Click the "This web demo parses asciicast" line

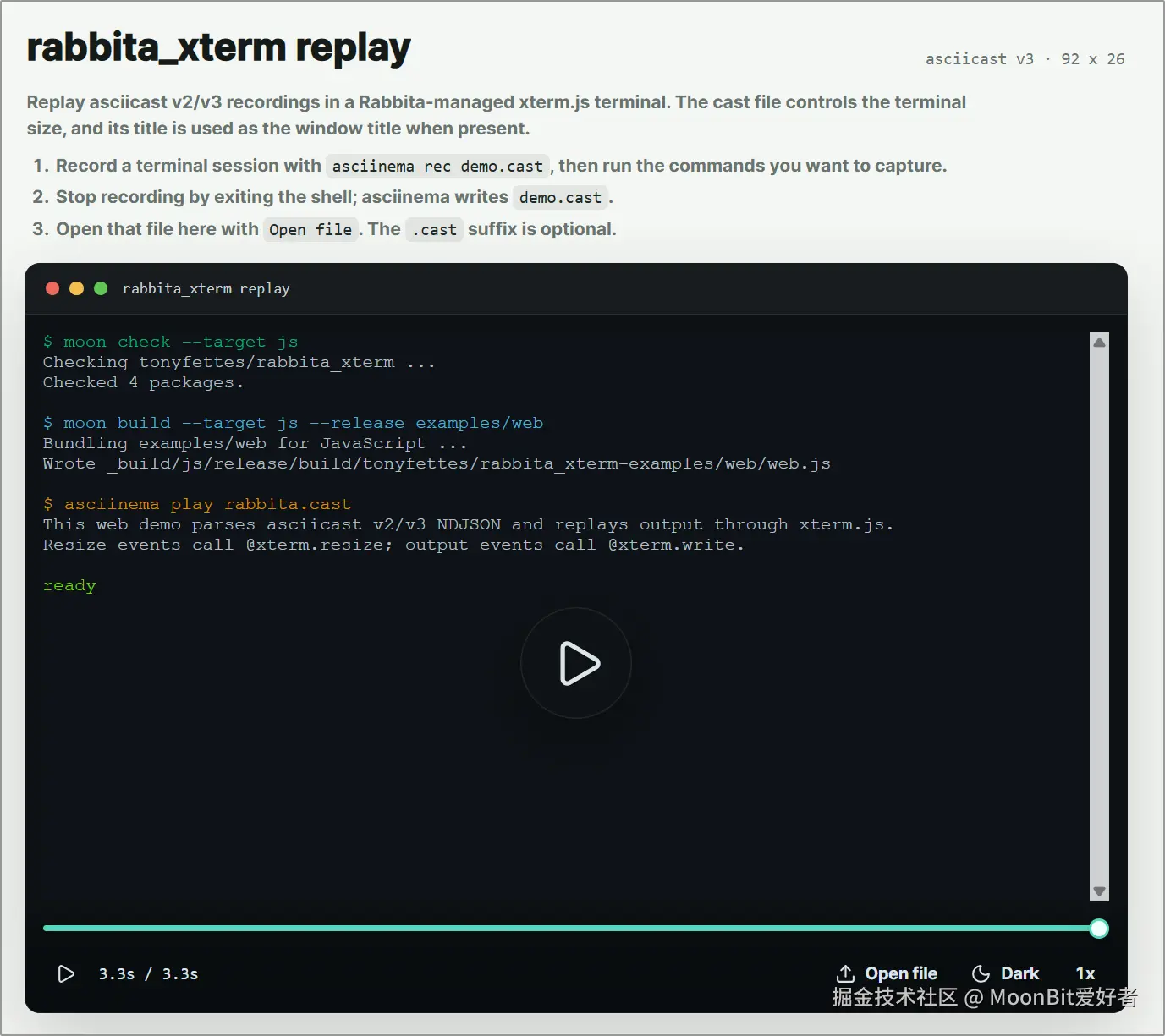tap(468, 524)
